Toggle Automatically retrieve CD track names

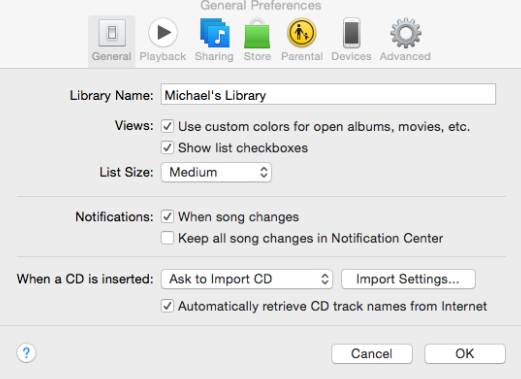[167, 306]
